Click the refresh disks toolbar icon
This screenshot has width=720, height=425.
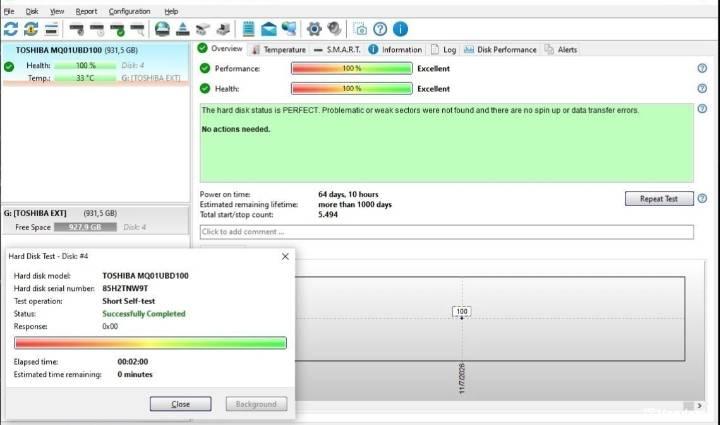coord(11,29)
